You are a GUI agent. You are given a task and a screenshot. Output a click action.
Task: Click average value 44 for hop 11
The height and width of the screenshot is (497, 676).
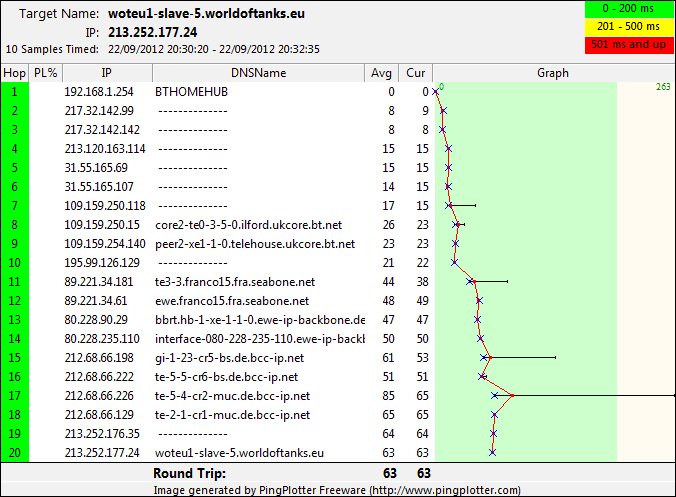[388, 282]
